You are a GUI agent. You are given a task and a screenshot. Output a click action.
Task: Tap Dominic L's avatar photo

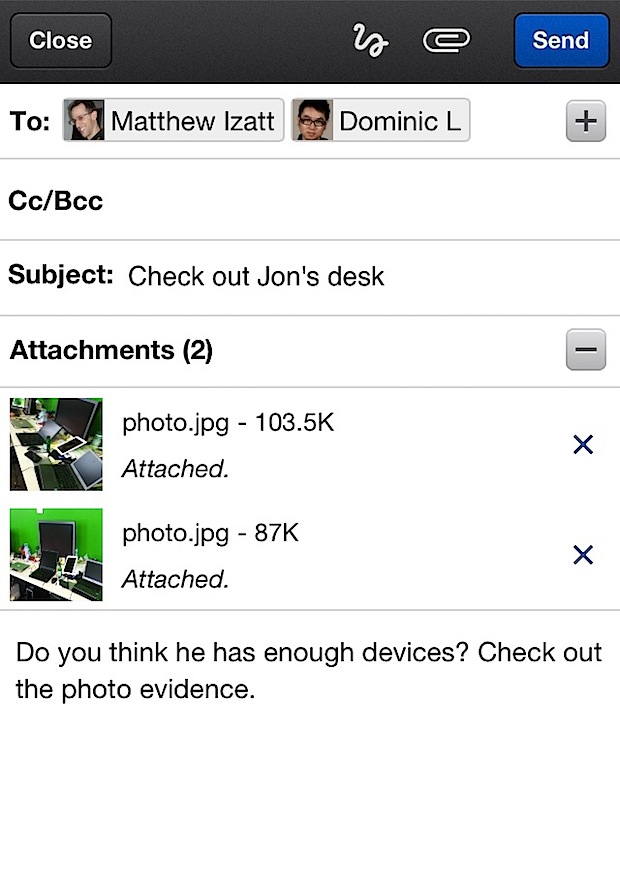pos(313,122)
